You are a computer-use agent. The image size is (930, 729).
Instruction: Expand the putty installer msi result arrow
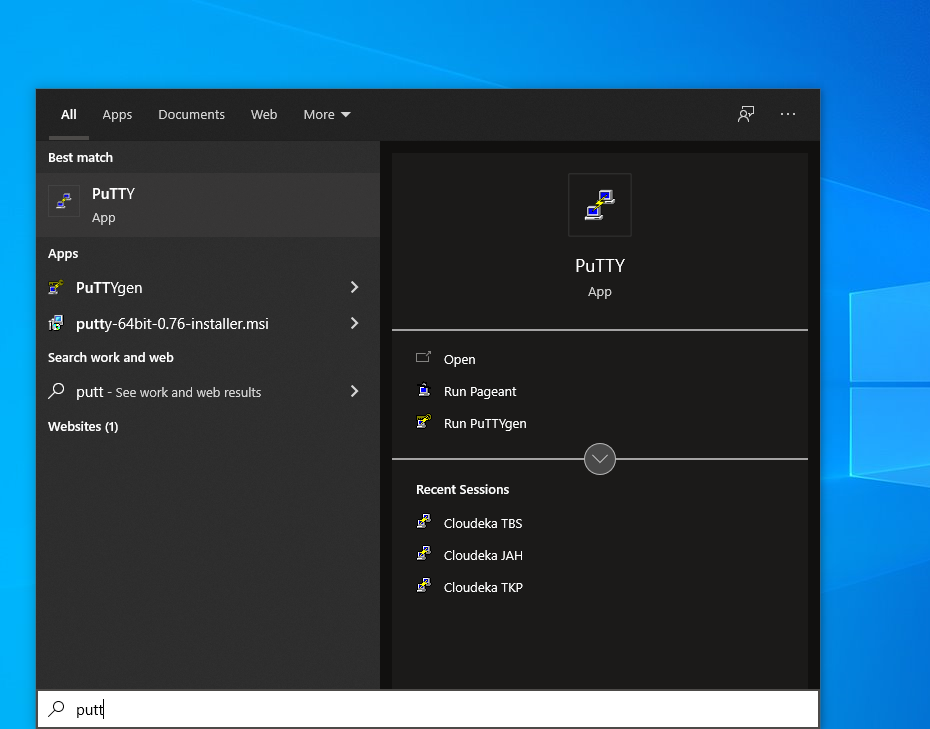click(x=354, y=324)
